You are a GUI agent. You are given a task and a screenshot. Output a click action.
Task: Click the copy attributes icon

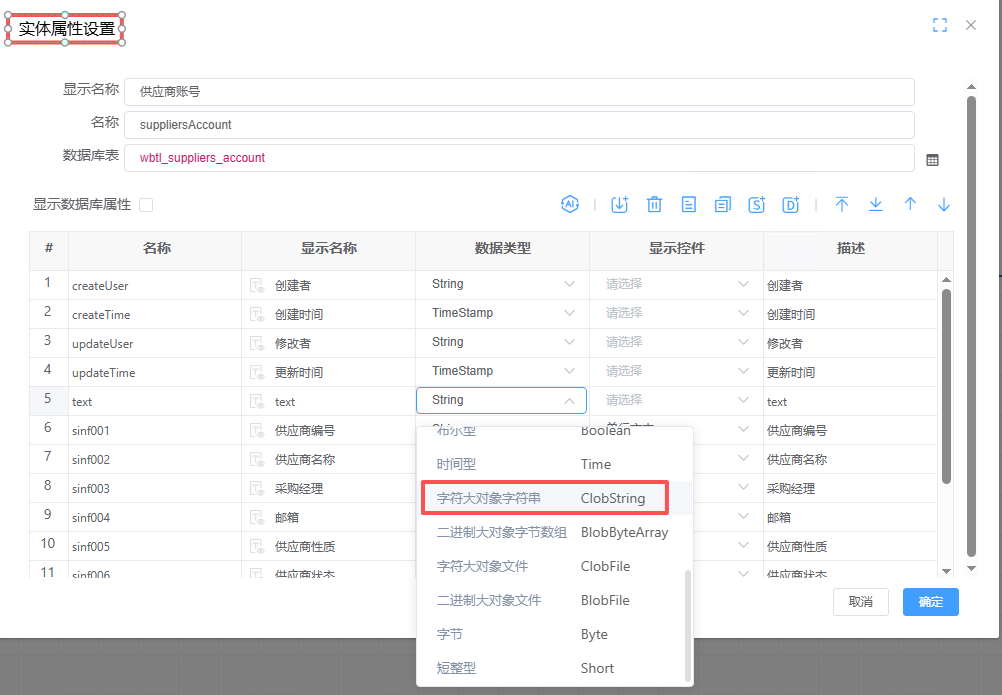[x=722, y=204]
